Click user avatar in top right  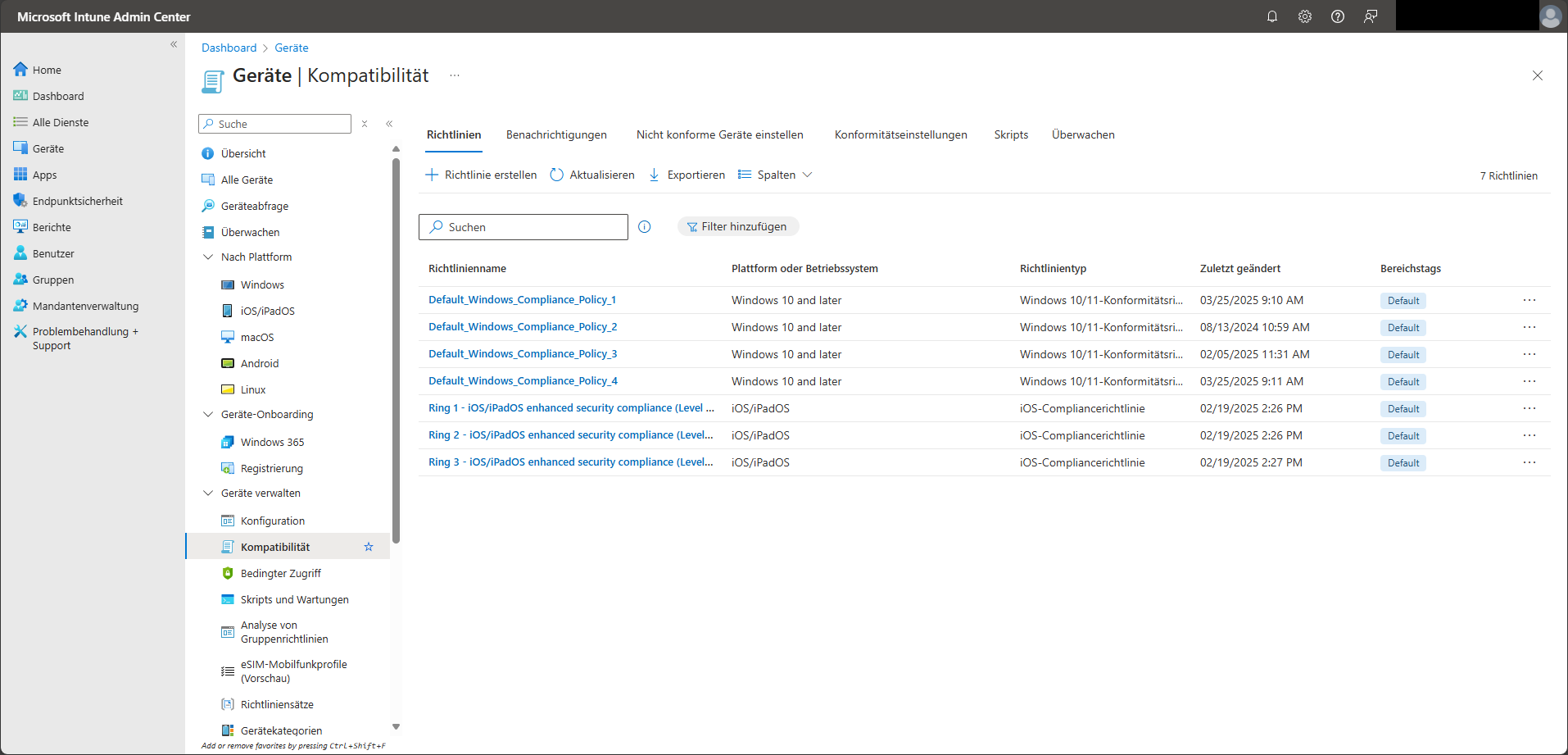point(1551,16)
